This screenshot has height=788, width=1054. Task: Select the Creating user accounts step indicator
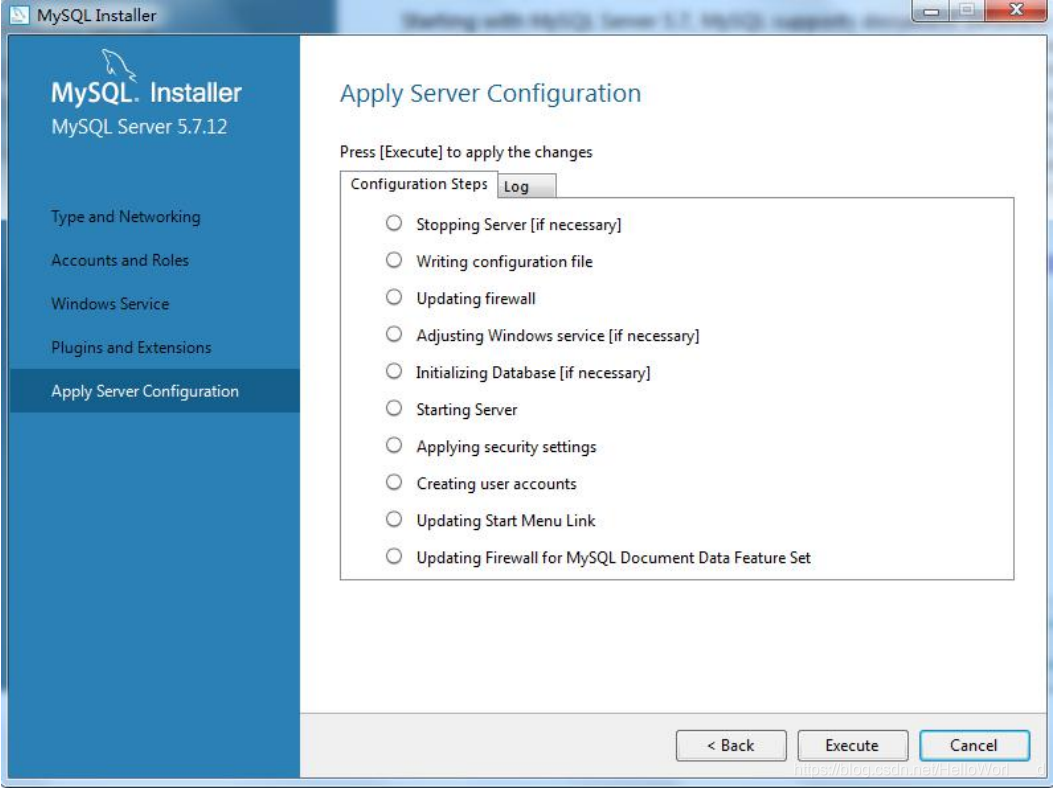(x=394, y=481)
